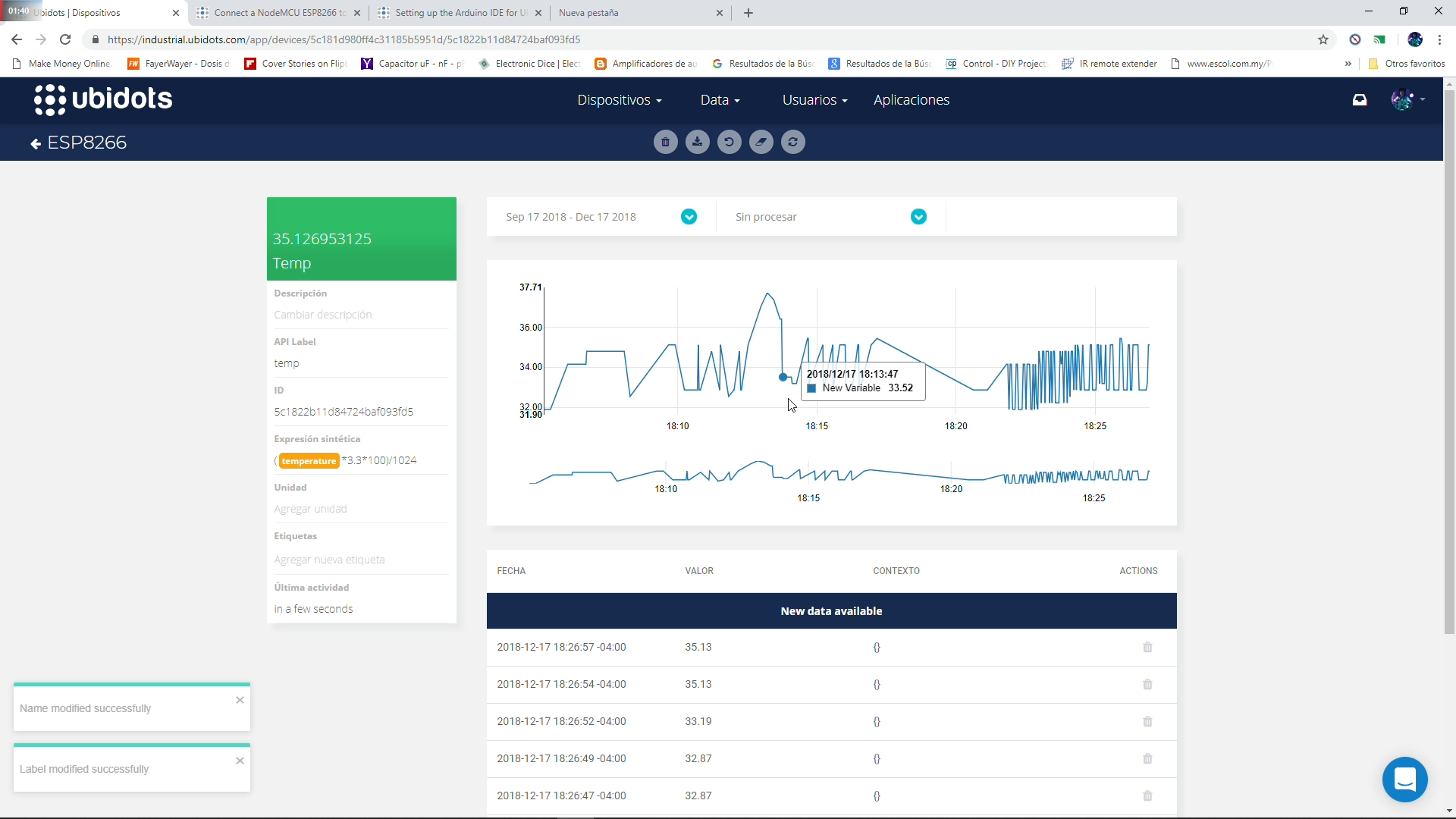Click the VALOR column header

point(699,571)
